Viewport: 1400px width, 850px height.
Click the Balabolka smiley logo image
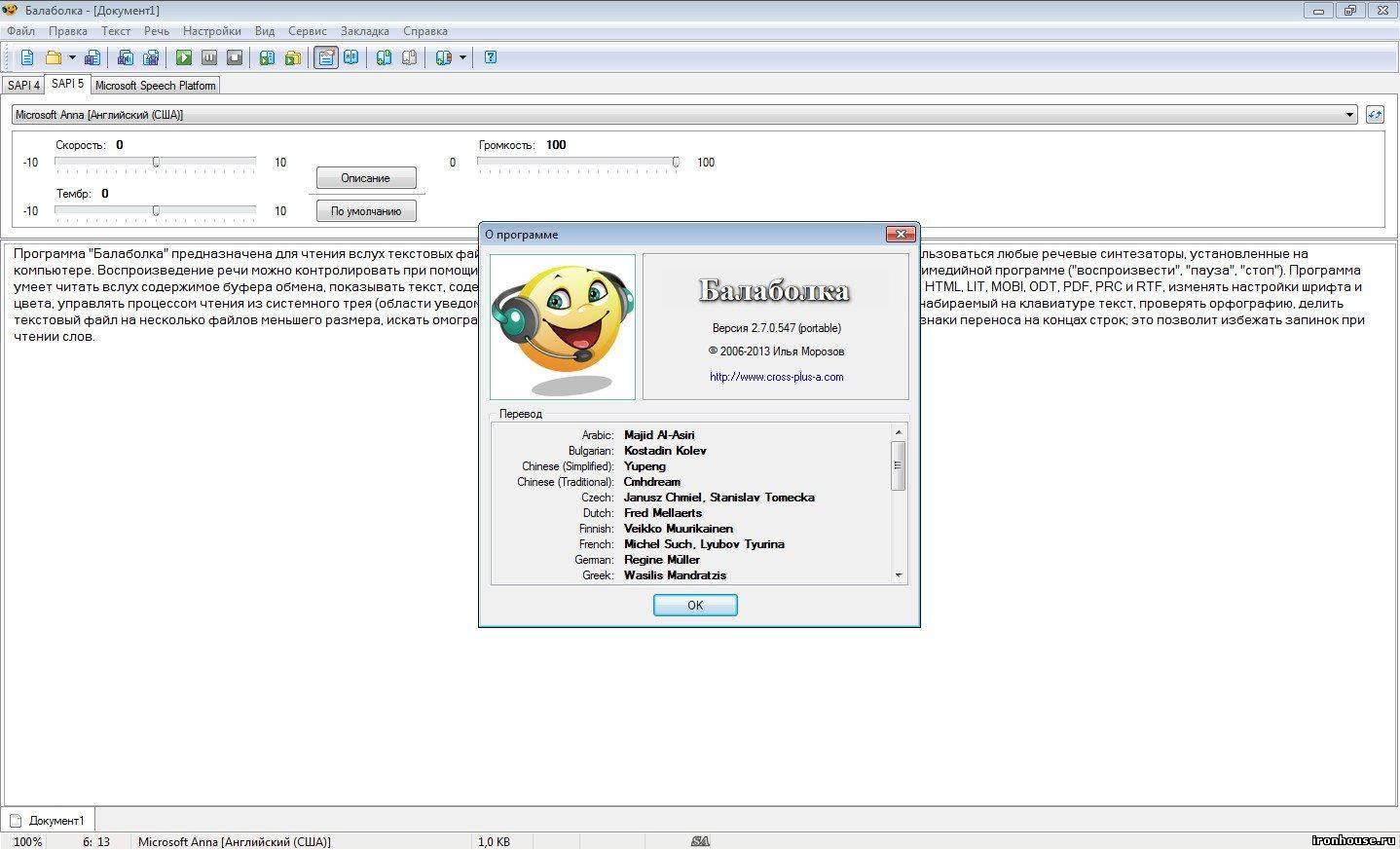[563, 327]
